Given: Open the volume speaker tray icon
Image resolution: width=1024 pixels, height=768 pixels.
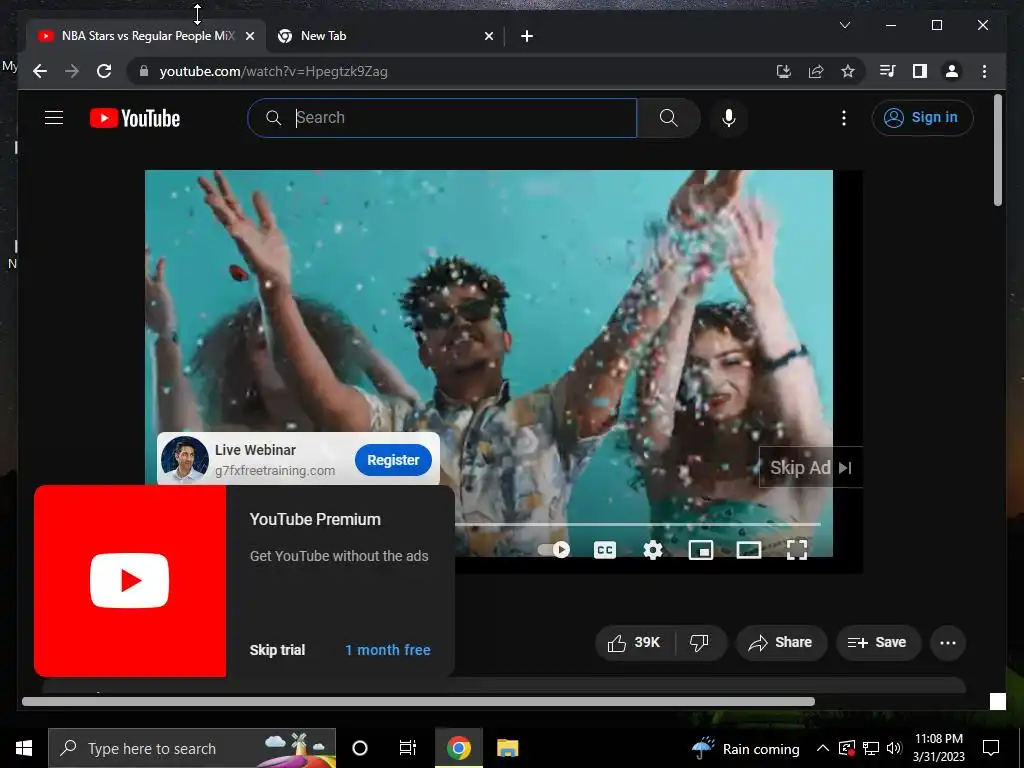Looking at the screenshot, I should click(895, 748).
